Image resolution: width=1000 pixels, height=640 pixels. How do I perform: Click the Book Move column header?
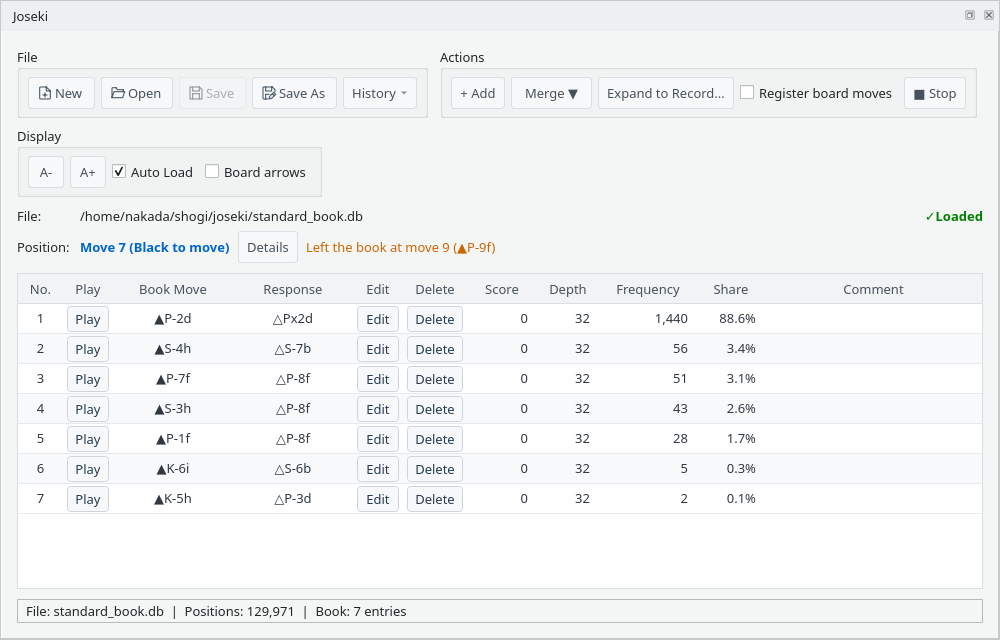click(173, 289)
